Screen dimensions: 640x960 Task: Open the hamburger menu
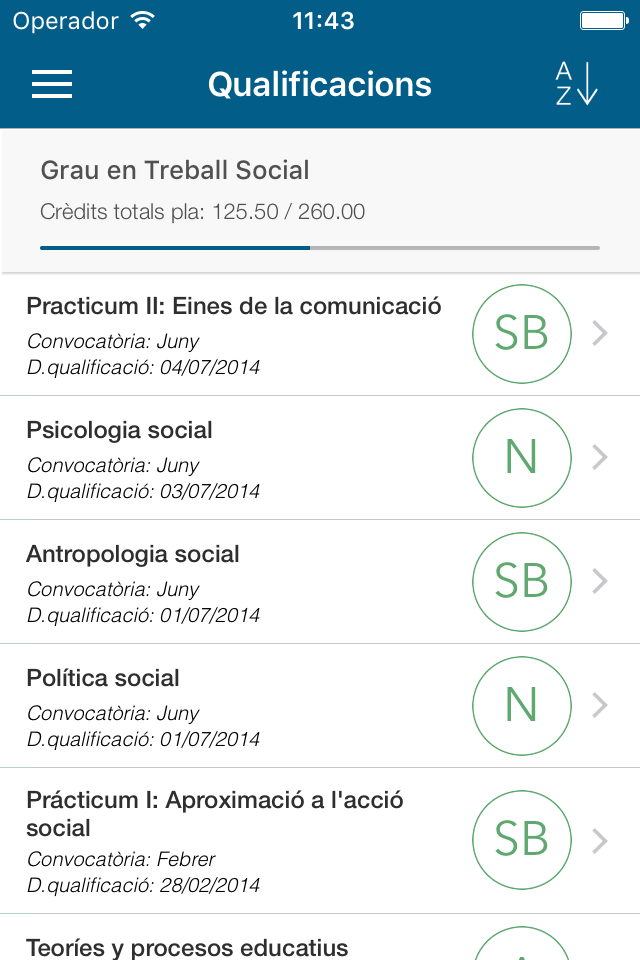coord(52,84)
